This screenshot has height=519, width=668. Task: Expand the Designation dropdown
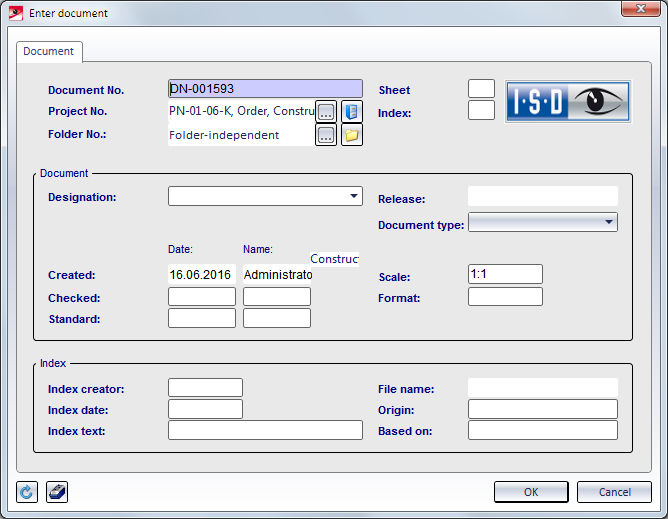(265, 196)
